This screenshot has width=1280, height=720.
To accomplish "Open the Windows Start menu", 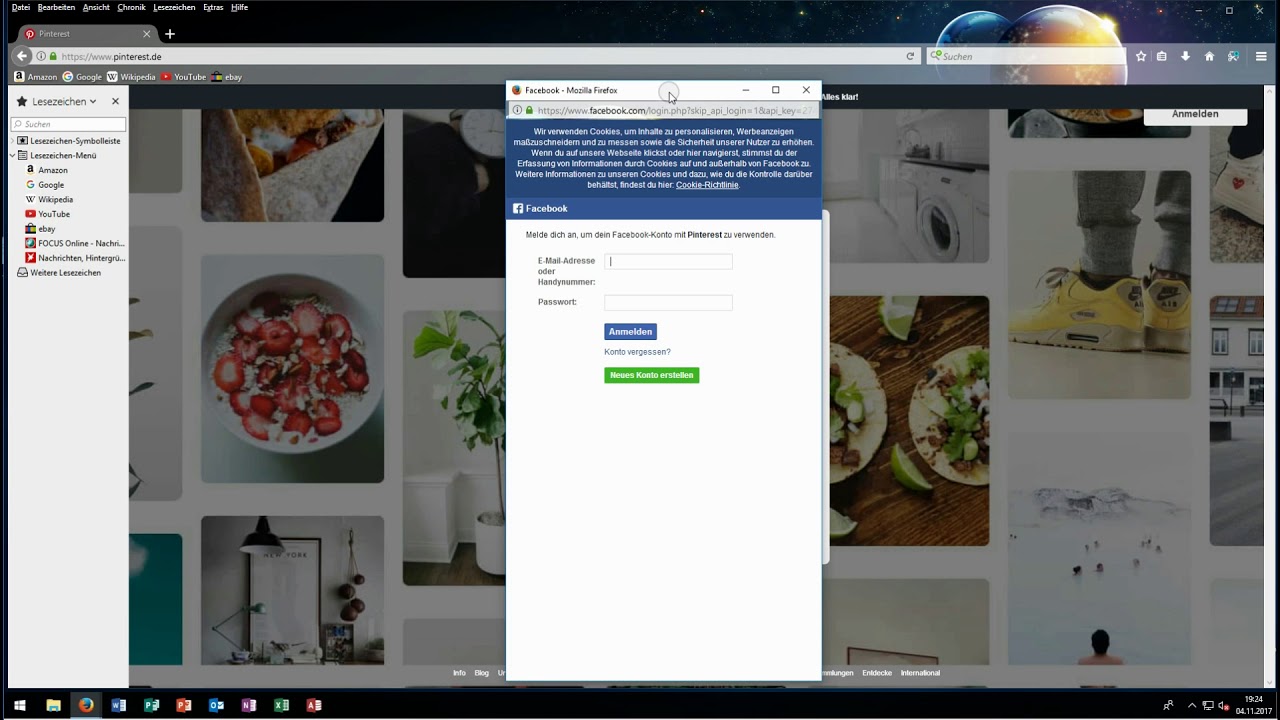I will tap(20, 705).
